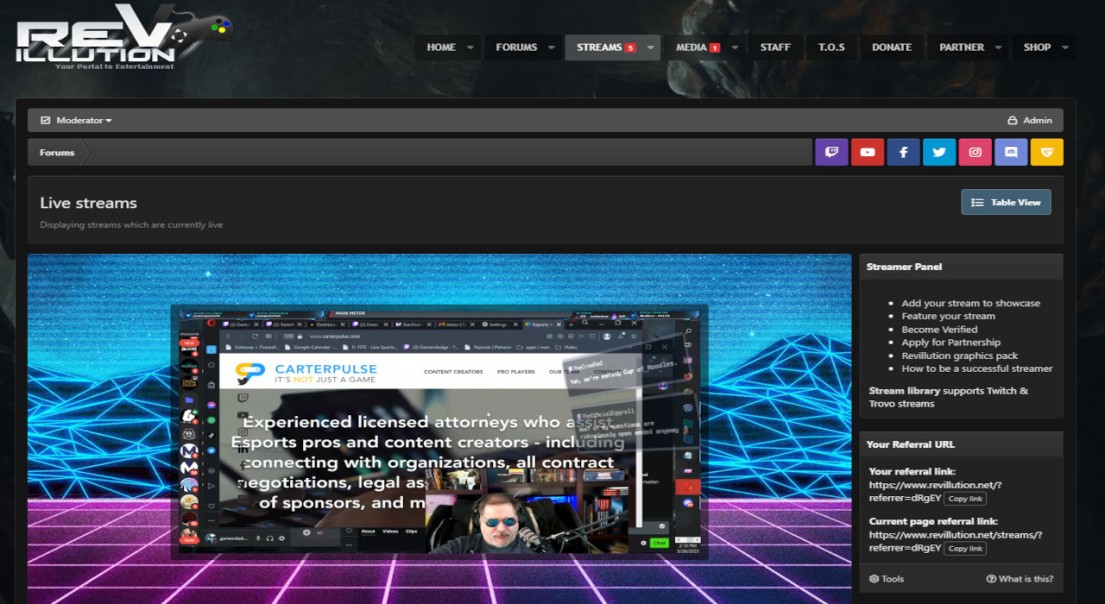Click the featured live stream video
This screenshot has height=604, width=1105.
[439, 429]
